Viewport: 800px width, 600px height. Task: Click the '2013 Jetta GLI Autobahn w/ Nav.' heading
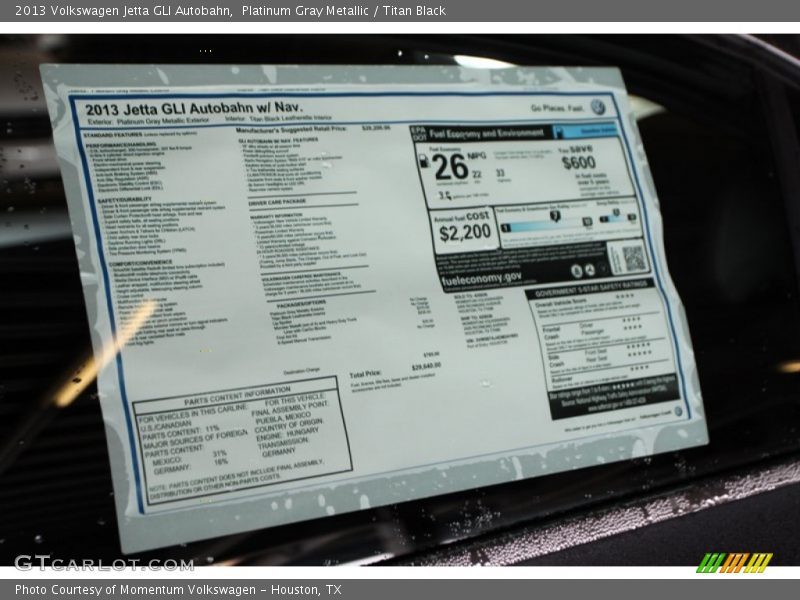(194, 109)
